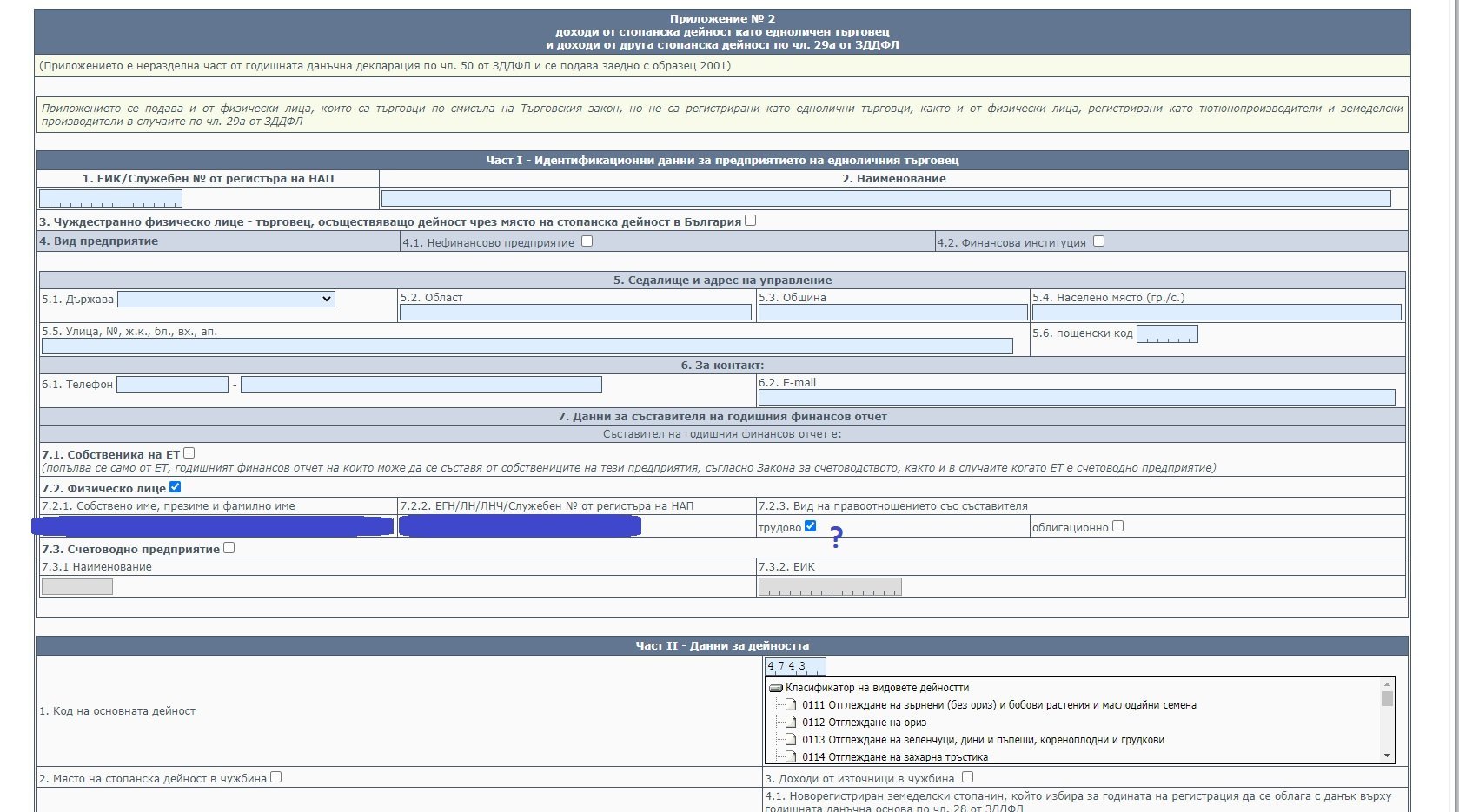
Task: Click the main activity code field 4743
Action: click(x=794, y=667)
